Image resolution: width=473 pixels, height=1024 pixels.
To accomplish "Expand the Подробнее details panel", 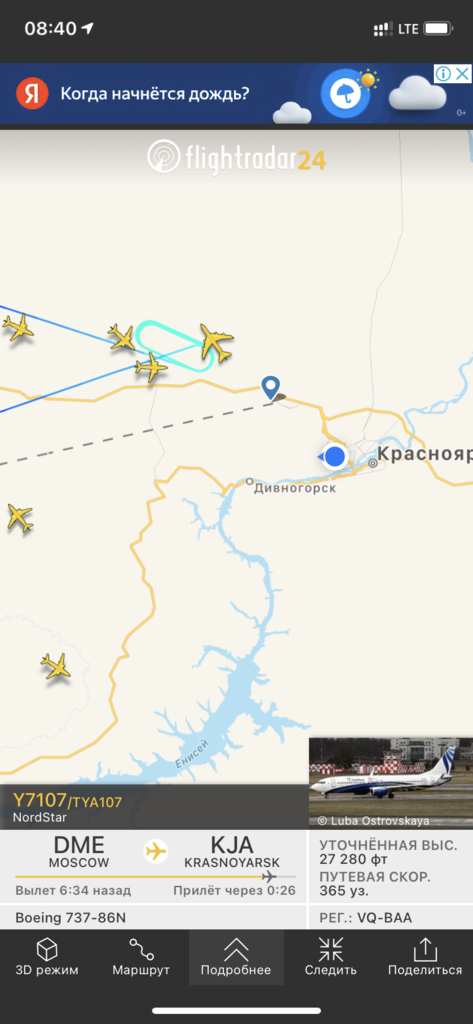I will [236, 957].
